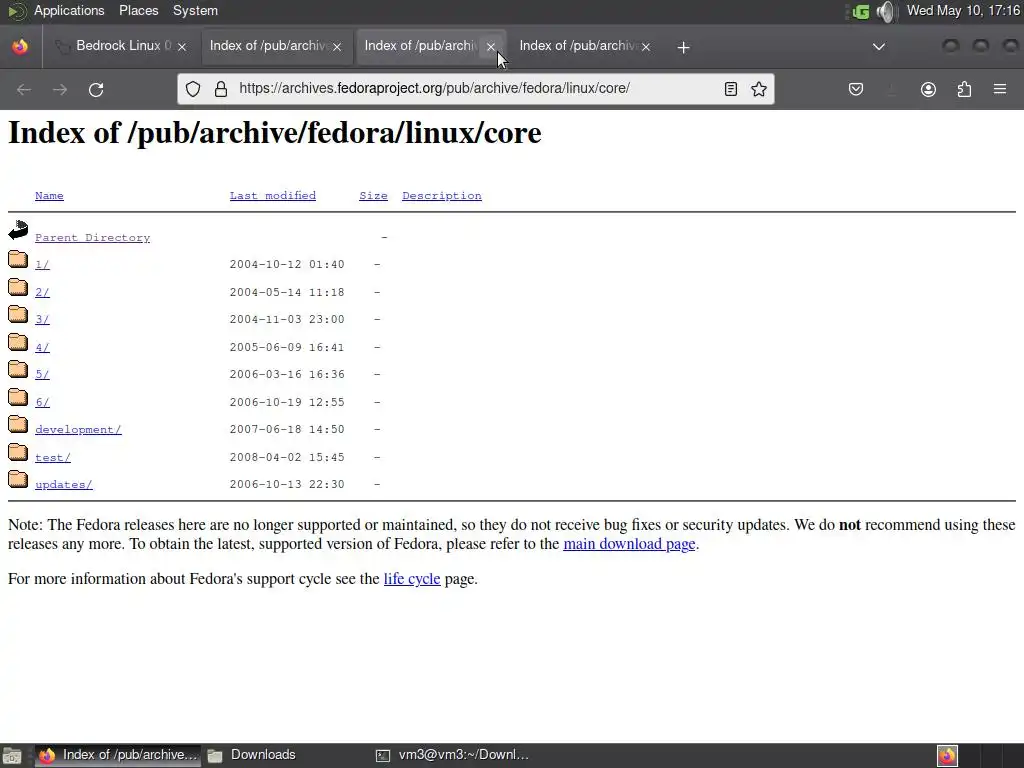This screenshot has height=768, width=1024.
Task: Click folder icon beside 1/
Action: [18, 259]
